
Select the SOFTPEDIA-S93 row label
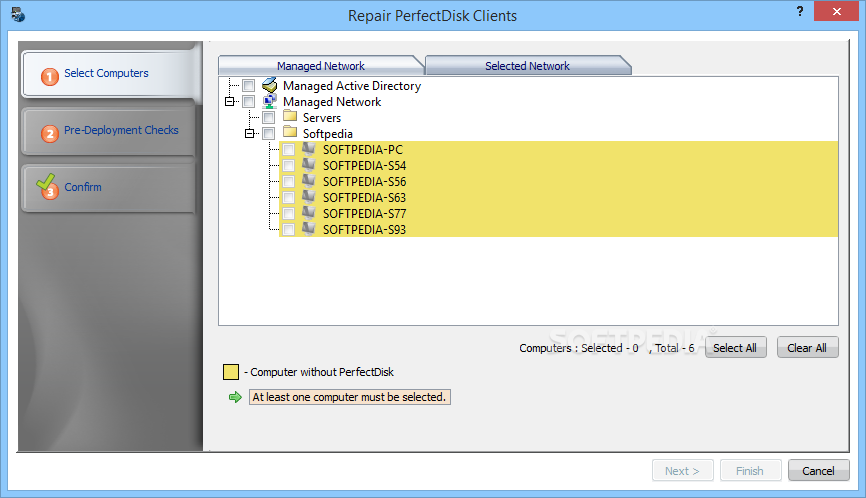click(365, 230)
